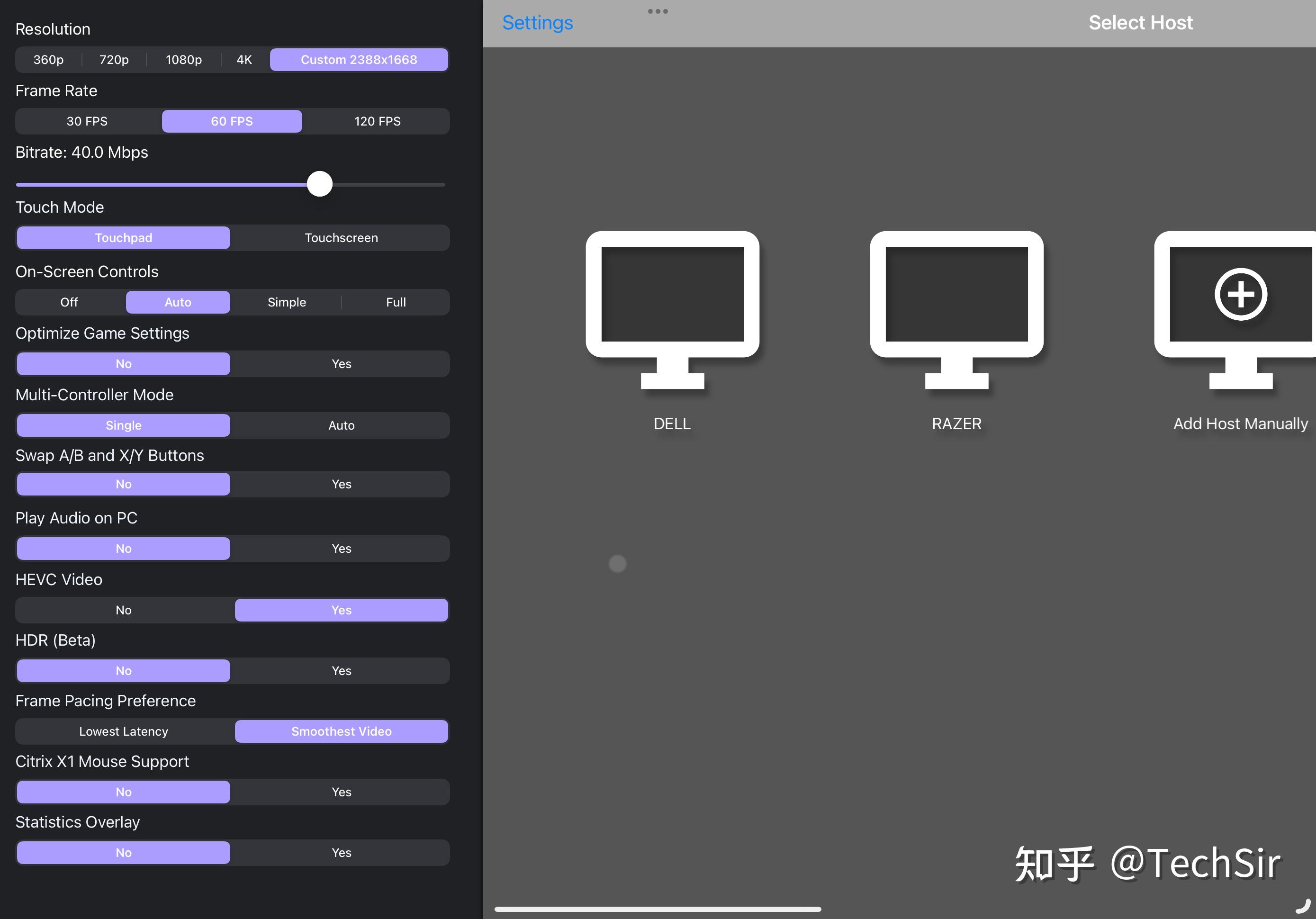Image resolution: width=1316 pixels, height=919 pixels.
Task: Disable HEVC Video with No
Action: [123, 610]
